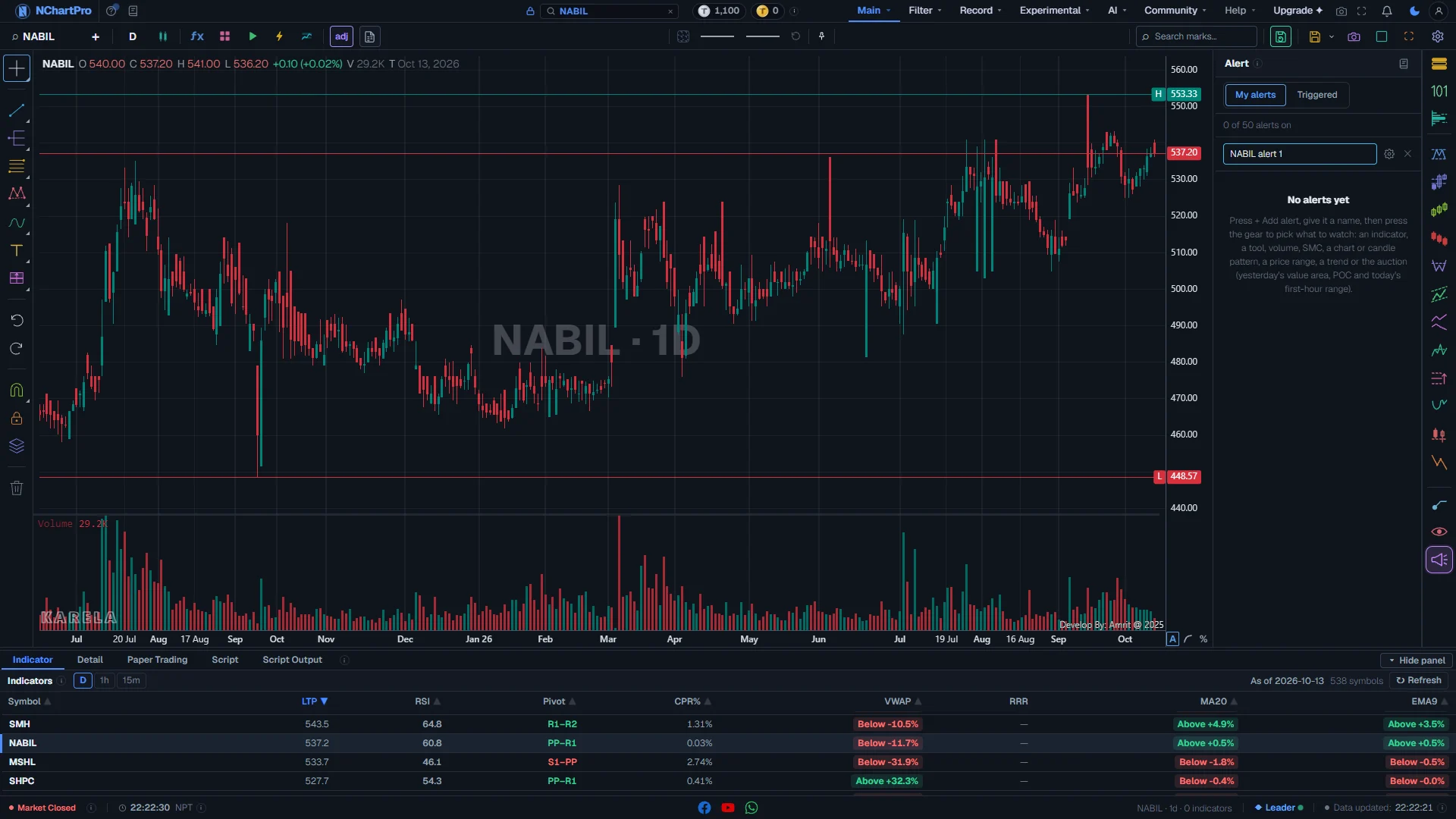Choose the text annotation tool

(x=17, y=250)
